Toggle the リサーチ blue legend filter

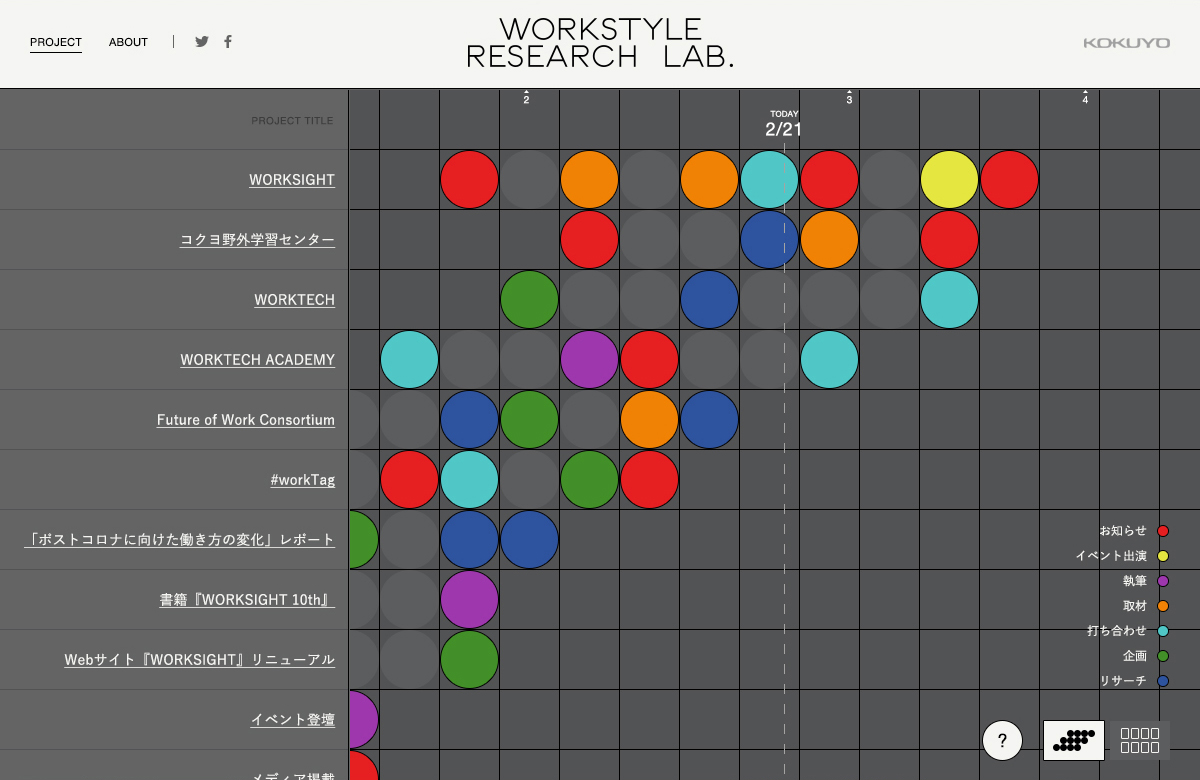(x=1134, y=681)
